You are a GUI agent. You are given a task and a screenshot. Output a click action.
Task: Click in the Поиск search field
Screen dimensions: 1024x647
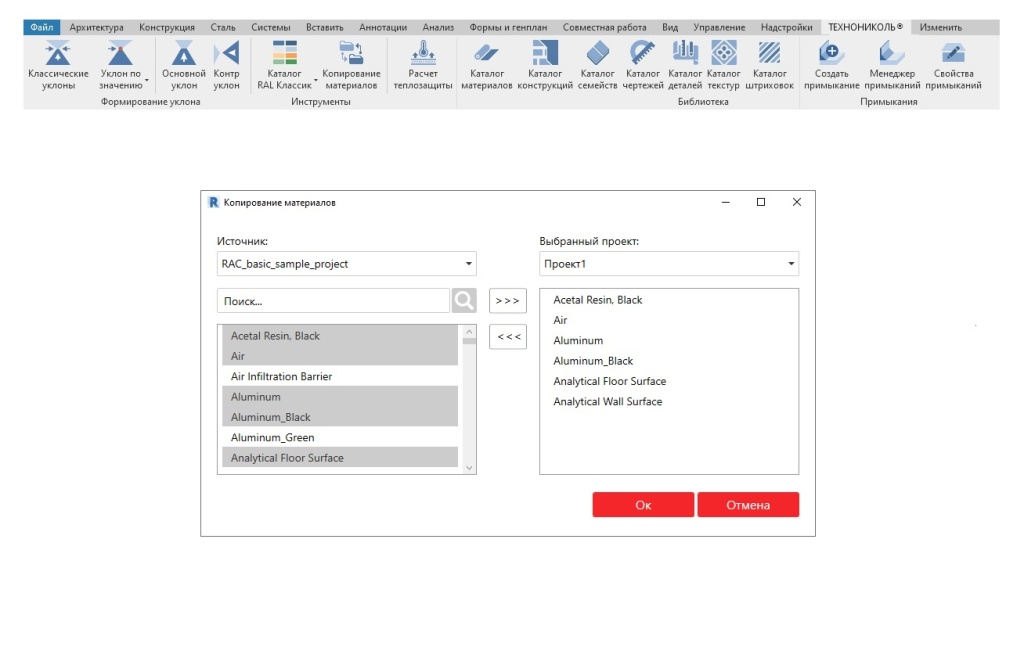click(333, 301)
